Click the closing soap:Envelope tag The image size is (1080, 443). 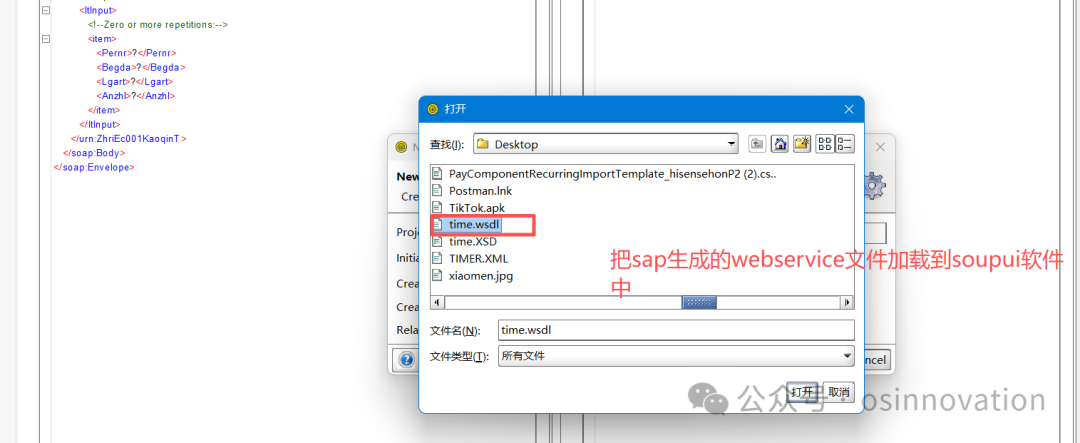[x=94, y=167]
